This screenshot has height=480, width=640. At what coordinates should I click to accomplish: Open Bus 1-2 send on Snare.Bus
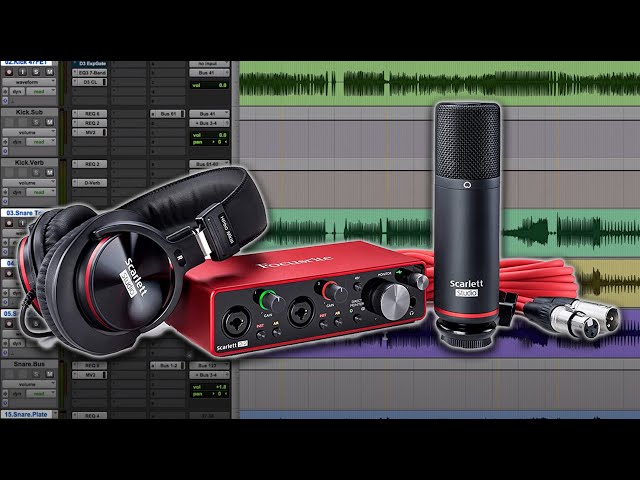click(x=168, y=366)
